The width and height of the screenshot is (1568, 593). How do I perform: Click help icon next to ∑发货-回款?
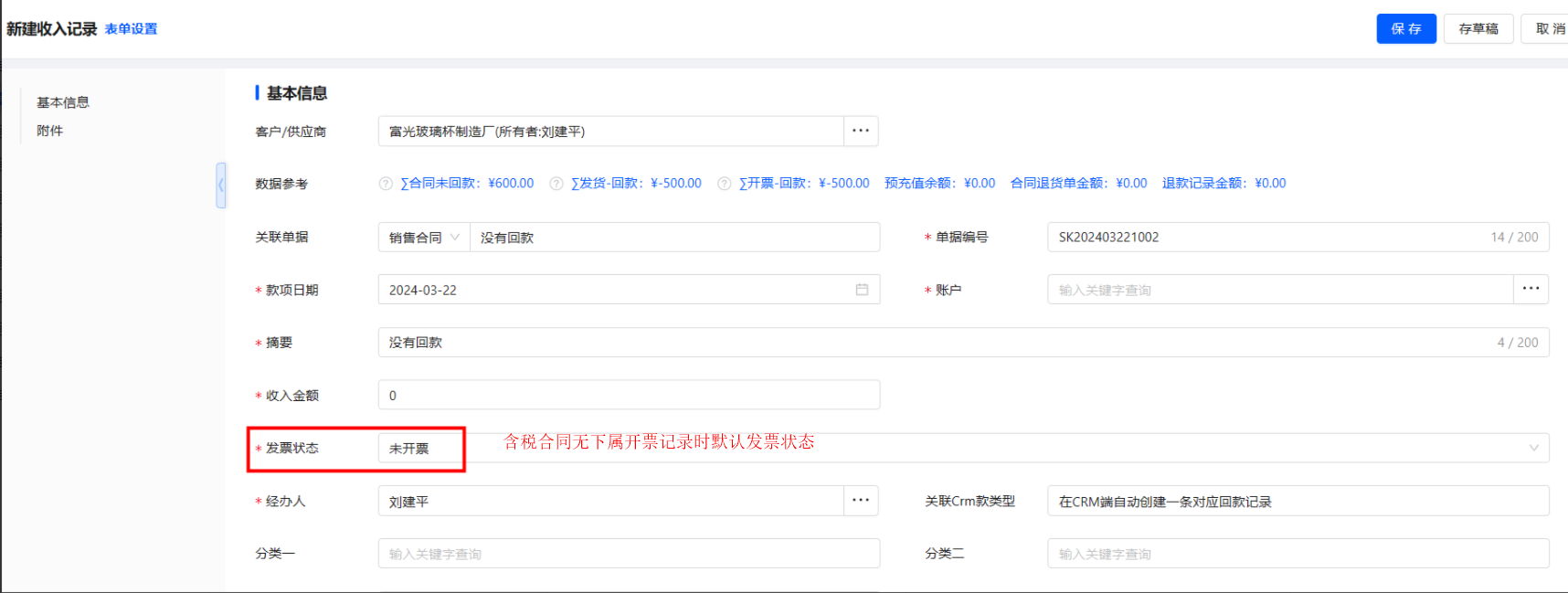(x=556, y=184)
